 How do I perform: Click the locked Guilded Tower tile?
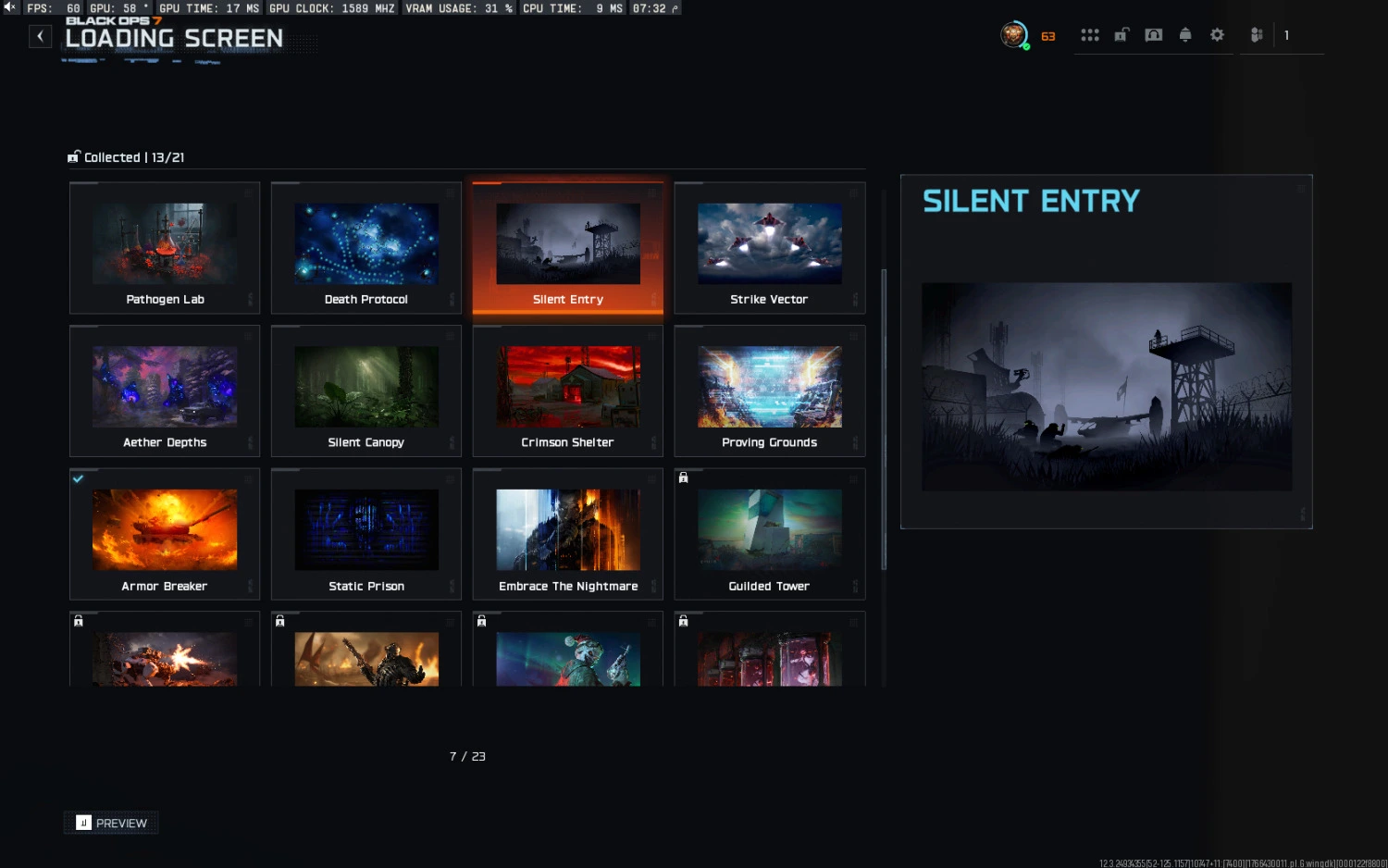tap(769, 534)
